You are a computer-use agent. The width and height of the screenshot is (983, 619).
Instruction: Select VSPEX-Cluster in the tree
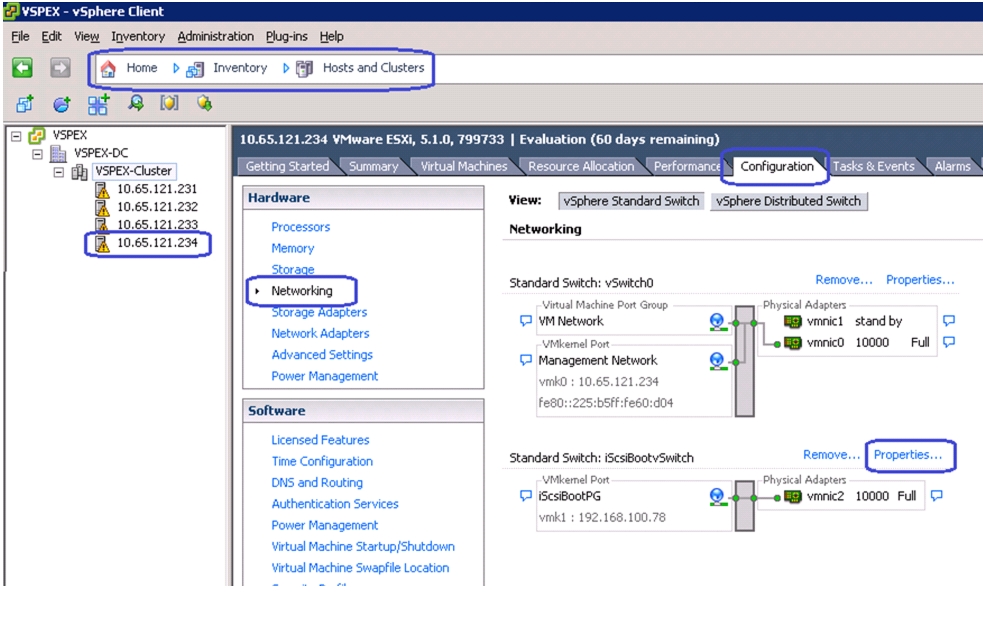click(x=134, y=171)
